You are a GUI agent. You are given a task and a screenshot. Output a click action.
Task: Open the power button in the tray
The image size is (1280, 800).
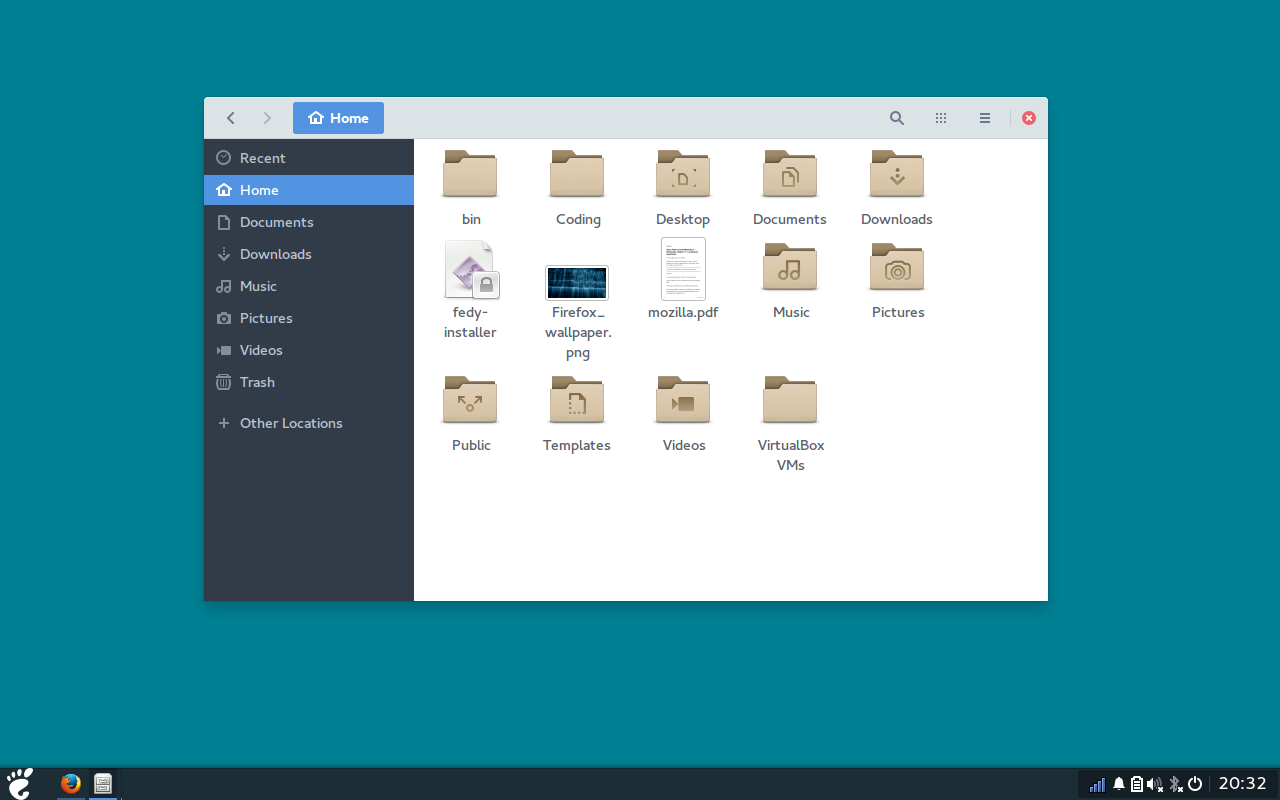tap(1195, 784)
